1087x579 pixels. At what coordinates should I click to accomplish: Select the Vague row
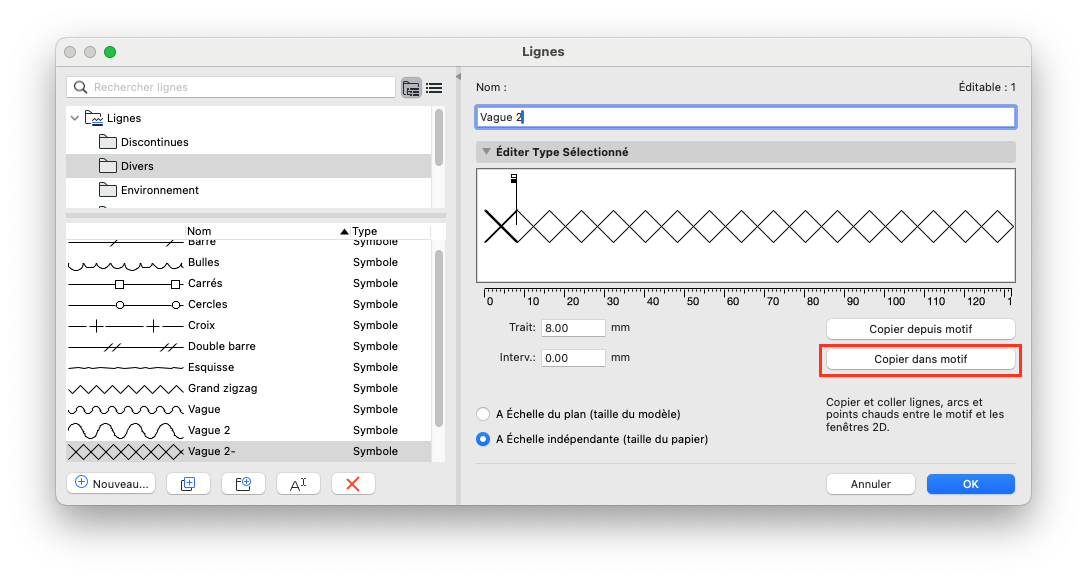coord(248,410)
